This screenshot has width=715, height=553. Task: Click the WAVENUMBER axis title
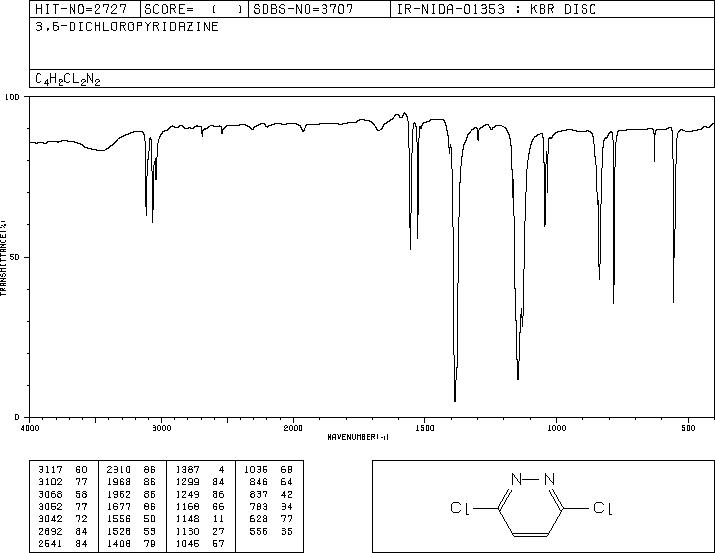(358, 437)
